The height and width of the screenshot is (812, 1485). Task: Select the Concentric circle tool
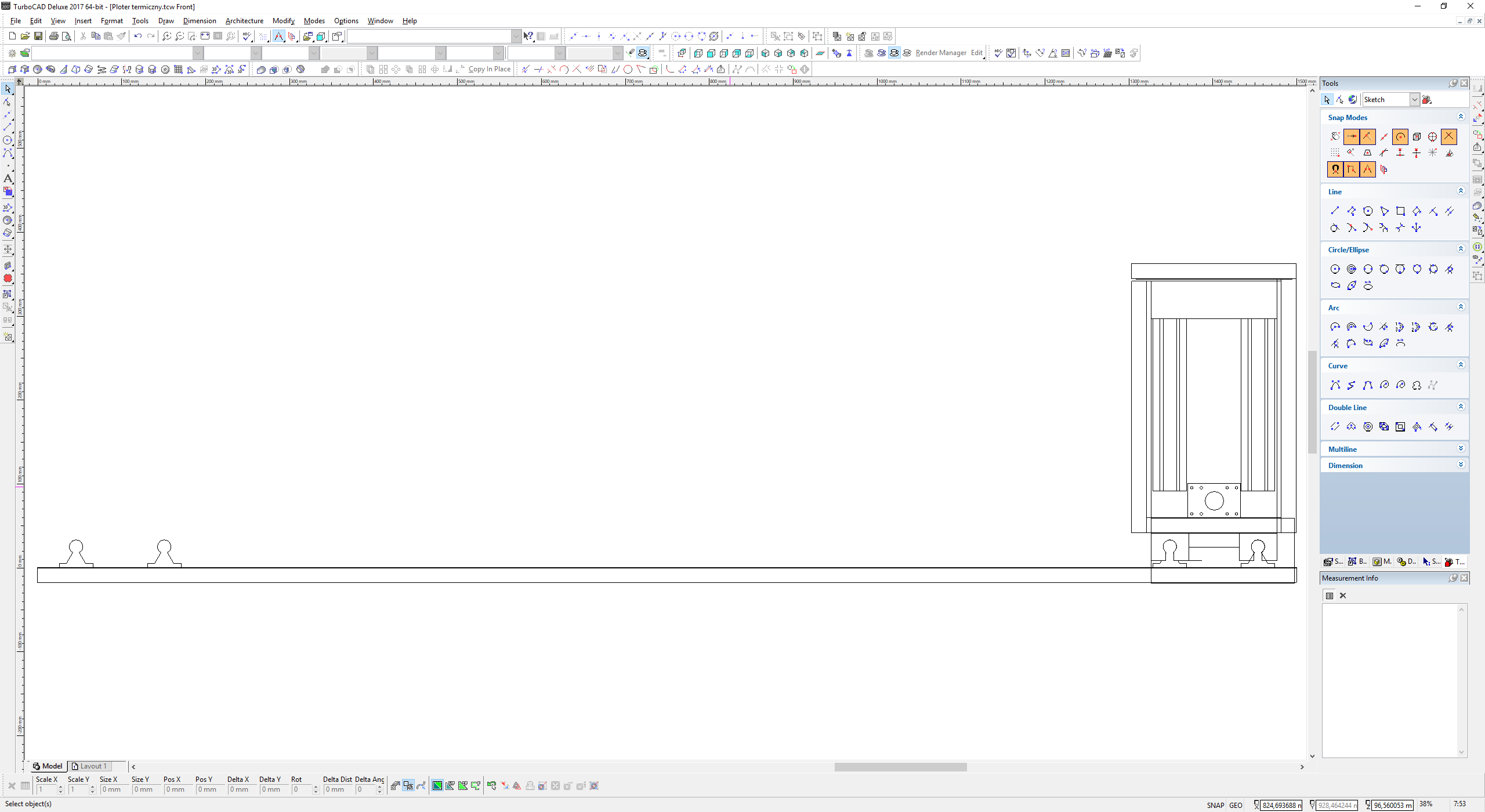1352,269
